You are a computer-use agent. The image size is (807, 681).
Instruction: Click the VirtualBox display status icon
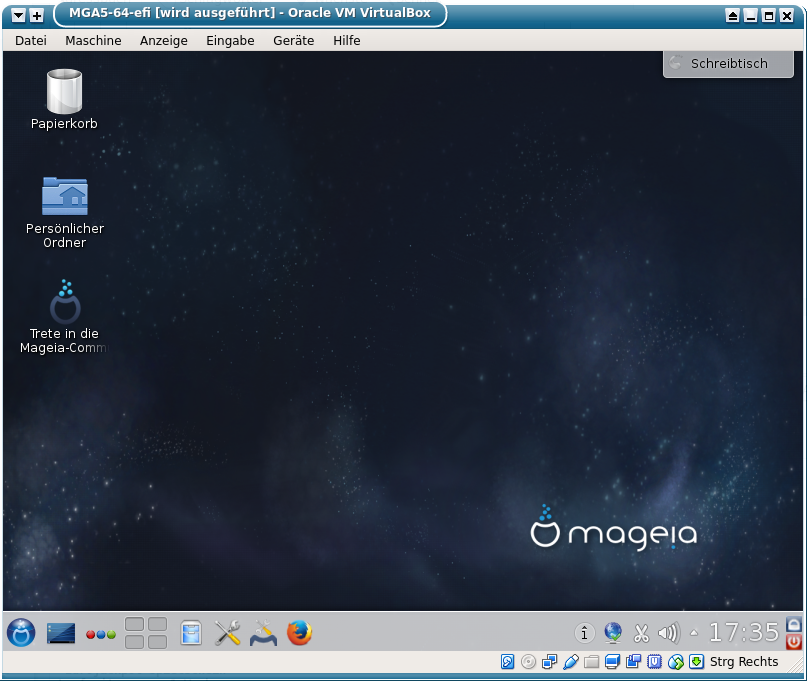(x=612, y=661)
